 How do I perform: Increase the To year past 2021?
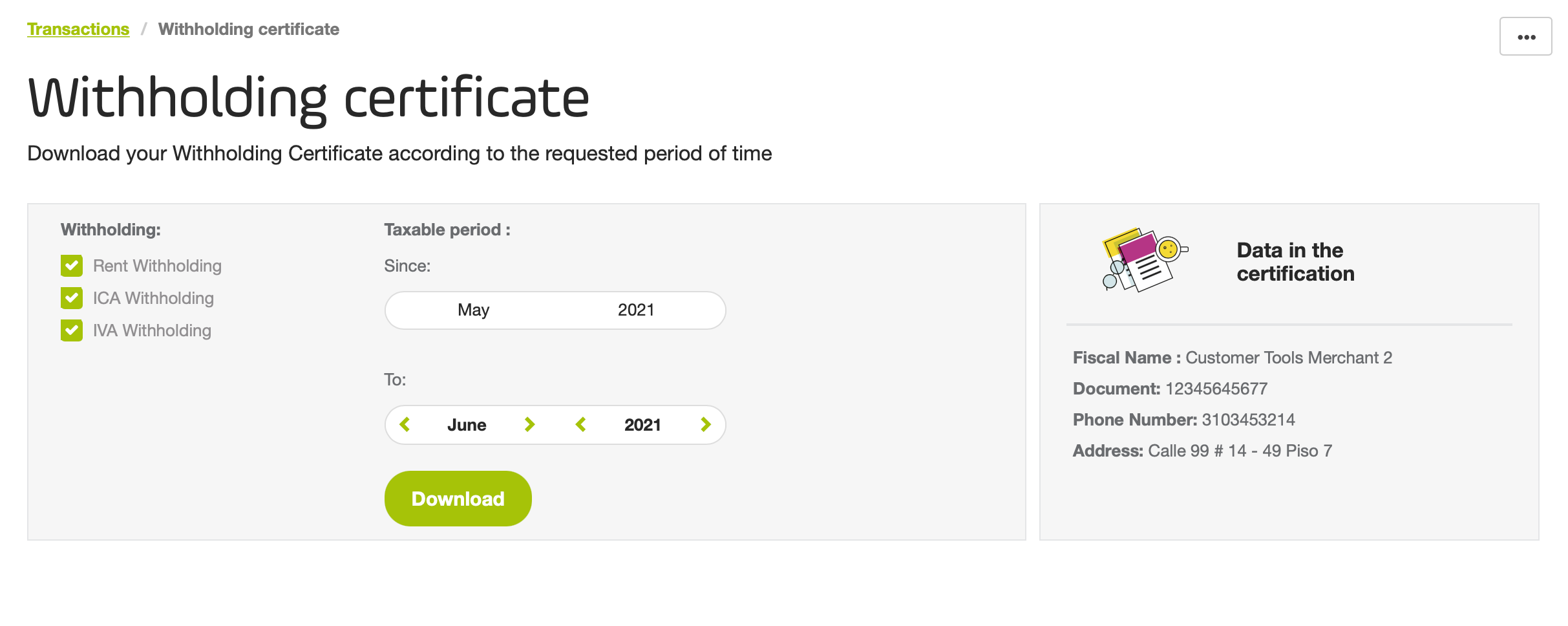705,425
